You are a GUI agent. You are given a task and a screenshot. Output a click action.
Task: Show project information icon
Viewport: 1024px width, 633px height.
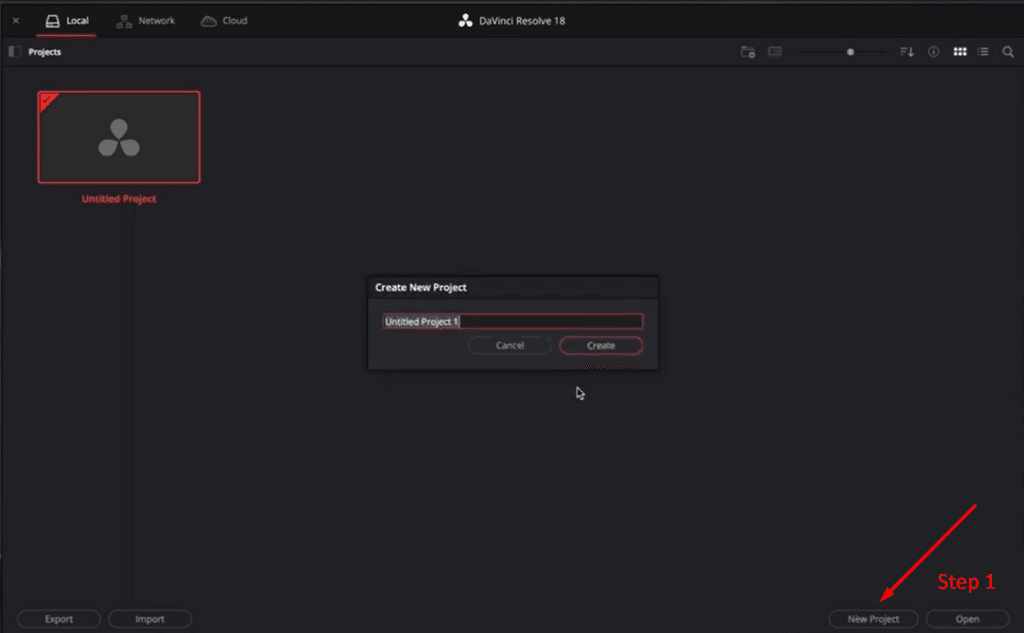coord(933,52)
